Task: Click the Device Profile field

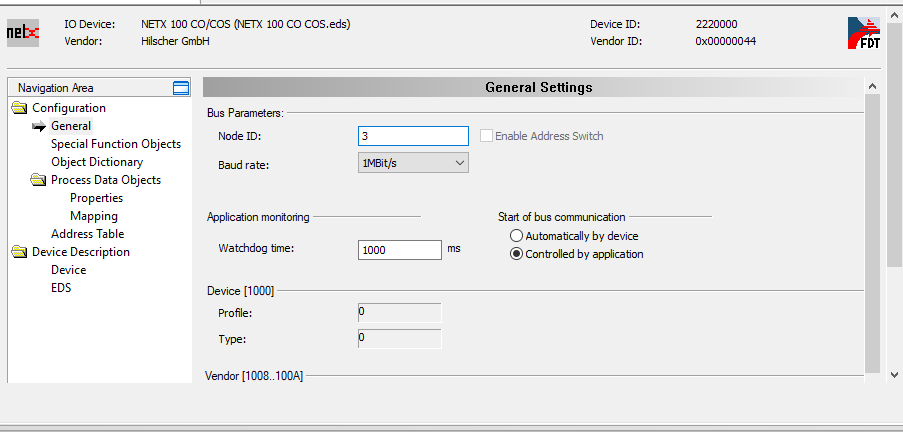Action: (400, 313)
